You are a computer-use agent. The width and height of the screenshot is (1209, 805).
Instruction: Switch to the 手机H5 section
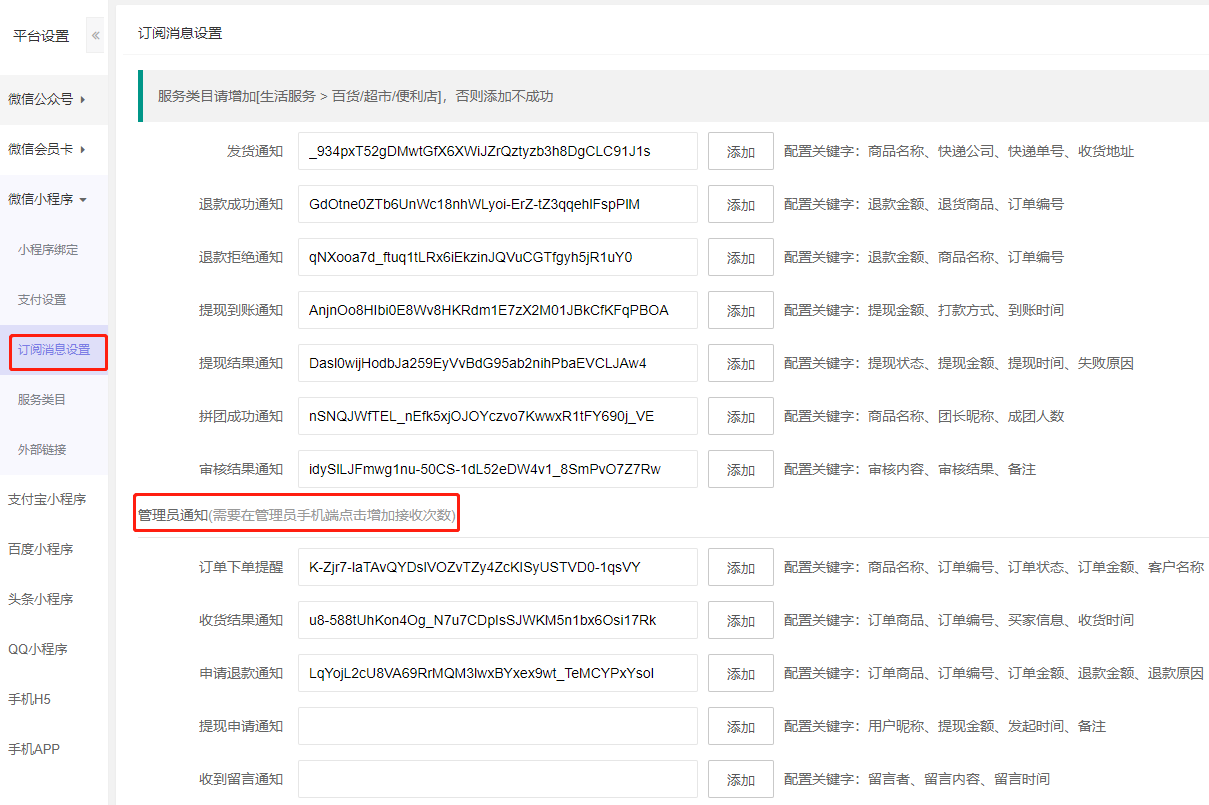pos(29,699)
